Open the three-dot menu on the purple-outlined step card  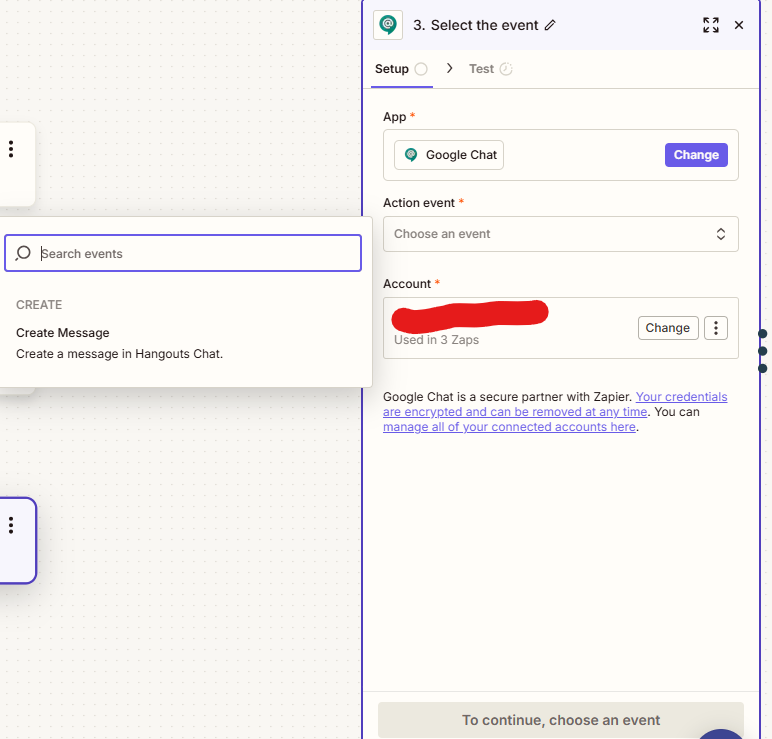coord(11,525)
